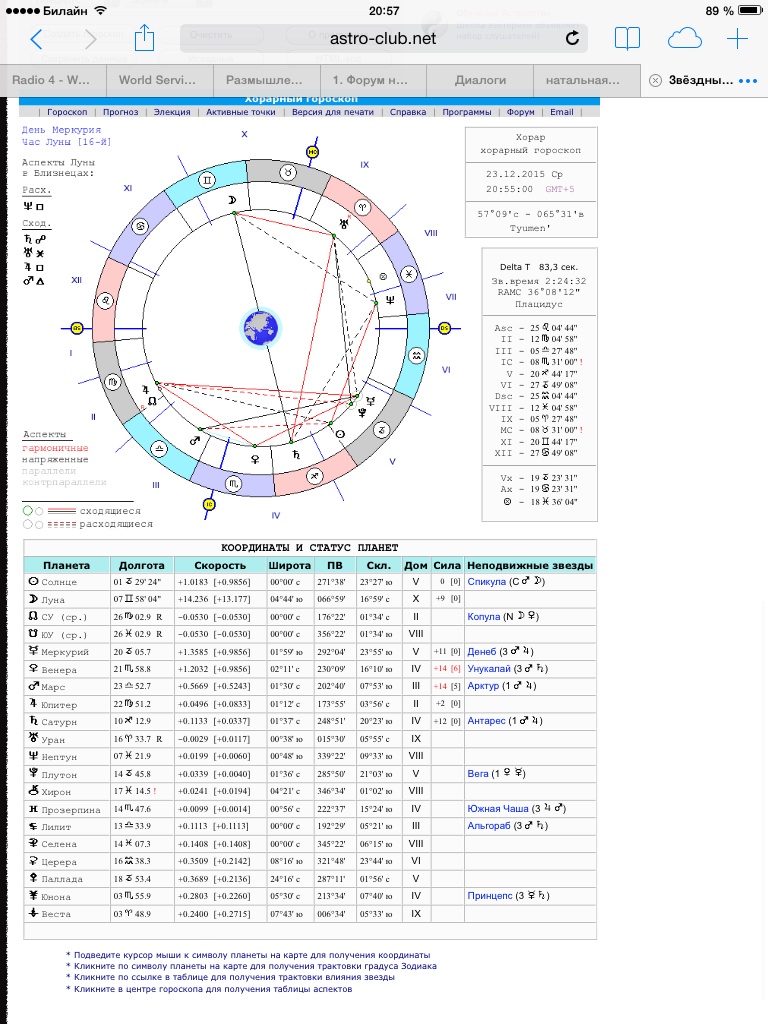Add a new Safari tab with plus
Viewport: 768px width, 1024px height.
tap(737, 39)
